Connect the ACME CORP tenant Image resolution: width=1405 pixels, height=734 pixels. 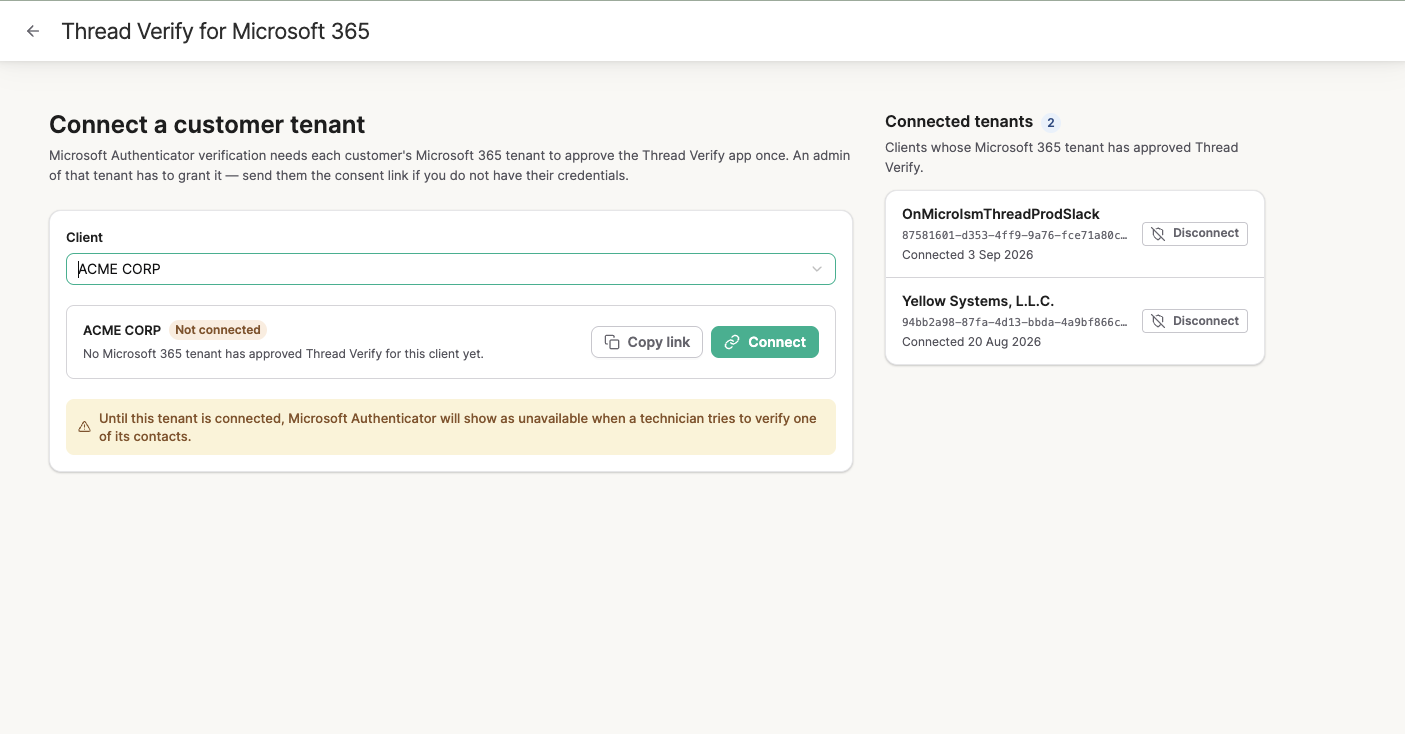pyautogui.click(x=765, y=342)
